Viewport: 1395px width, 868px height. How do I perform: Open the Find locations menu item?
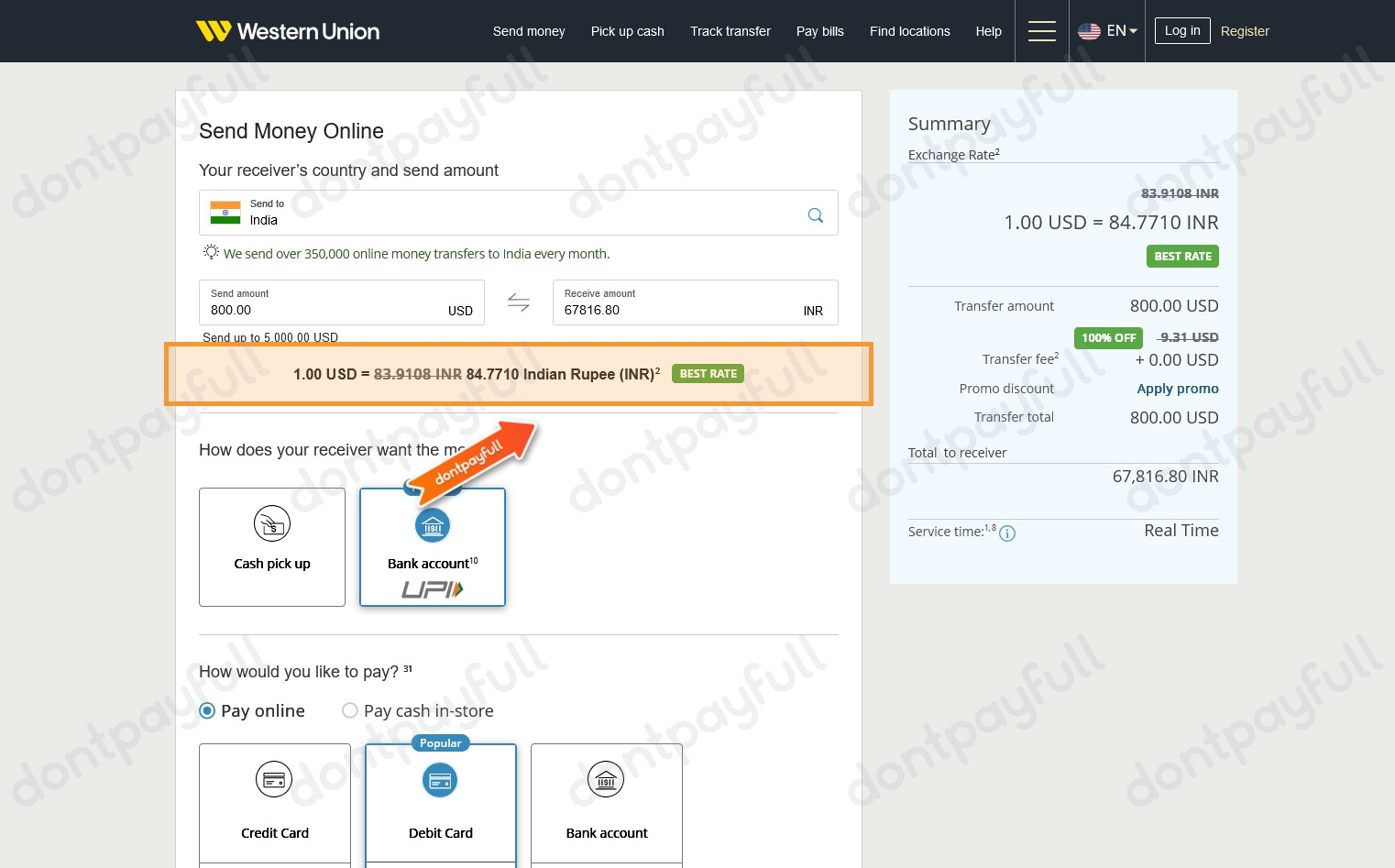coord(910,31)
